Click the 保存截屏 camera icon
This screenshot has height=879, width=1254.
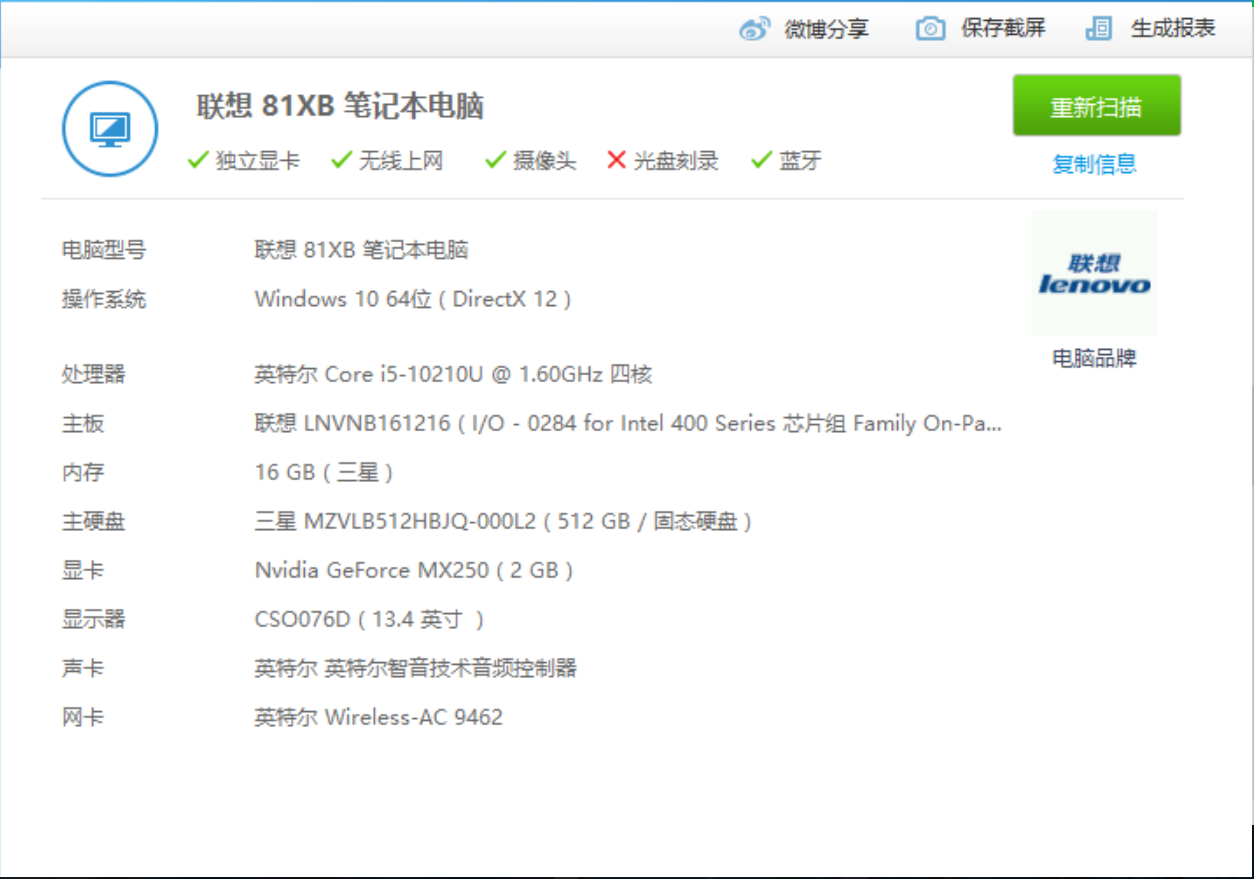[x=930, y=29]
